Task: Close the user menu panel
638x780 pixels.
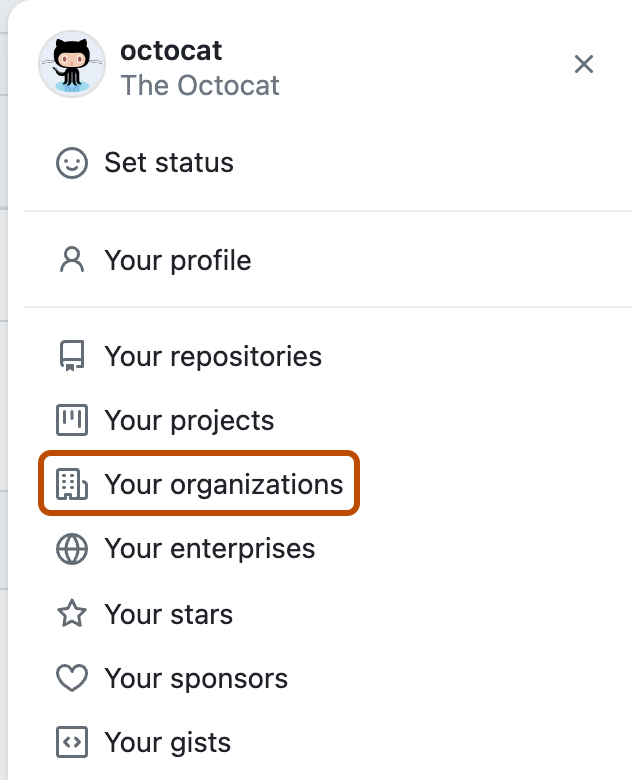Action: pyautogui.click(x=584, y=64)
